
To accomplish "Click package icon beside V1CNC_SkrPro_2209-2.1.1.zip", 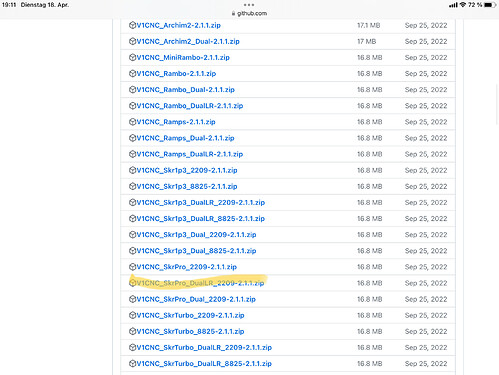I will click(132, 267).
